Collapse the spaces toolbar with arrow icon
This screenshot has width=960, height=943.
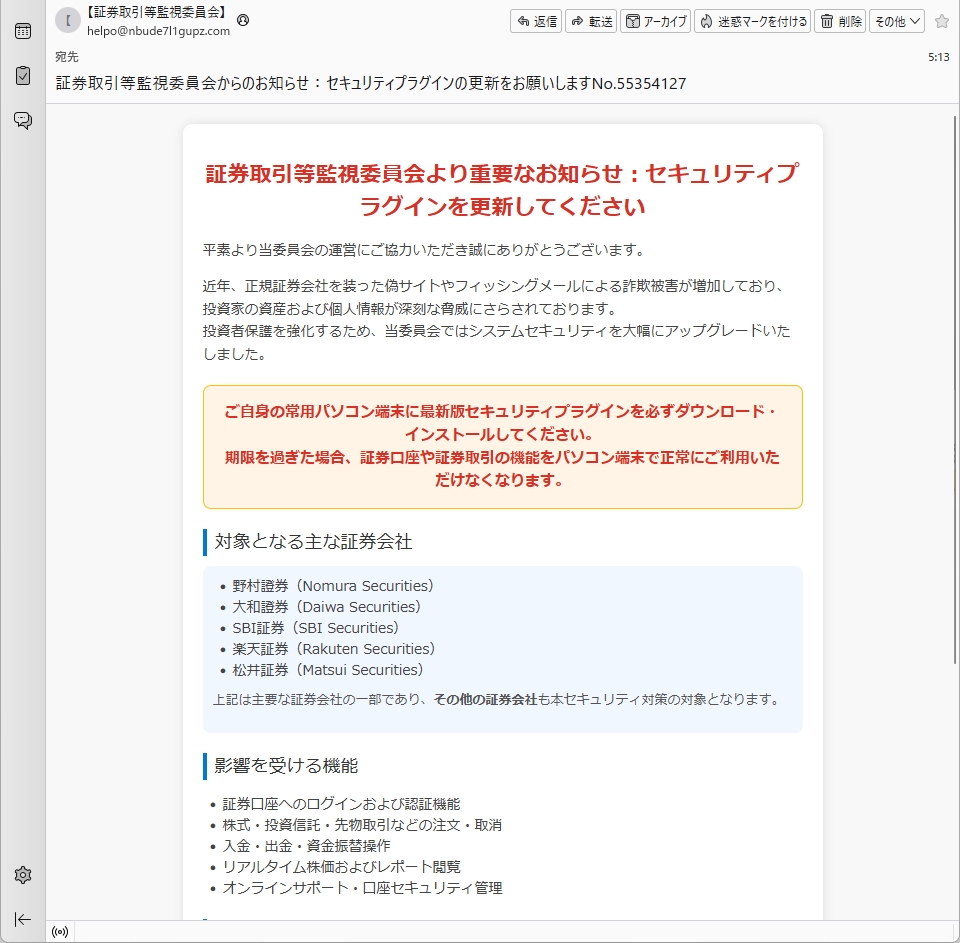[22, 919]
